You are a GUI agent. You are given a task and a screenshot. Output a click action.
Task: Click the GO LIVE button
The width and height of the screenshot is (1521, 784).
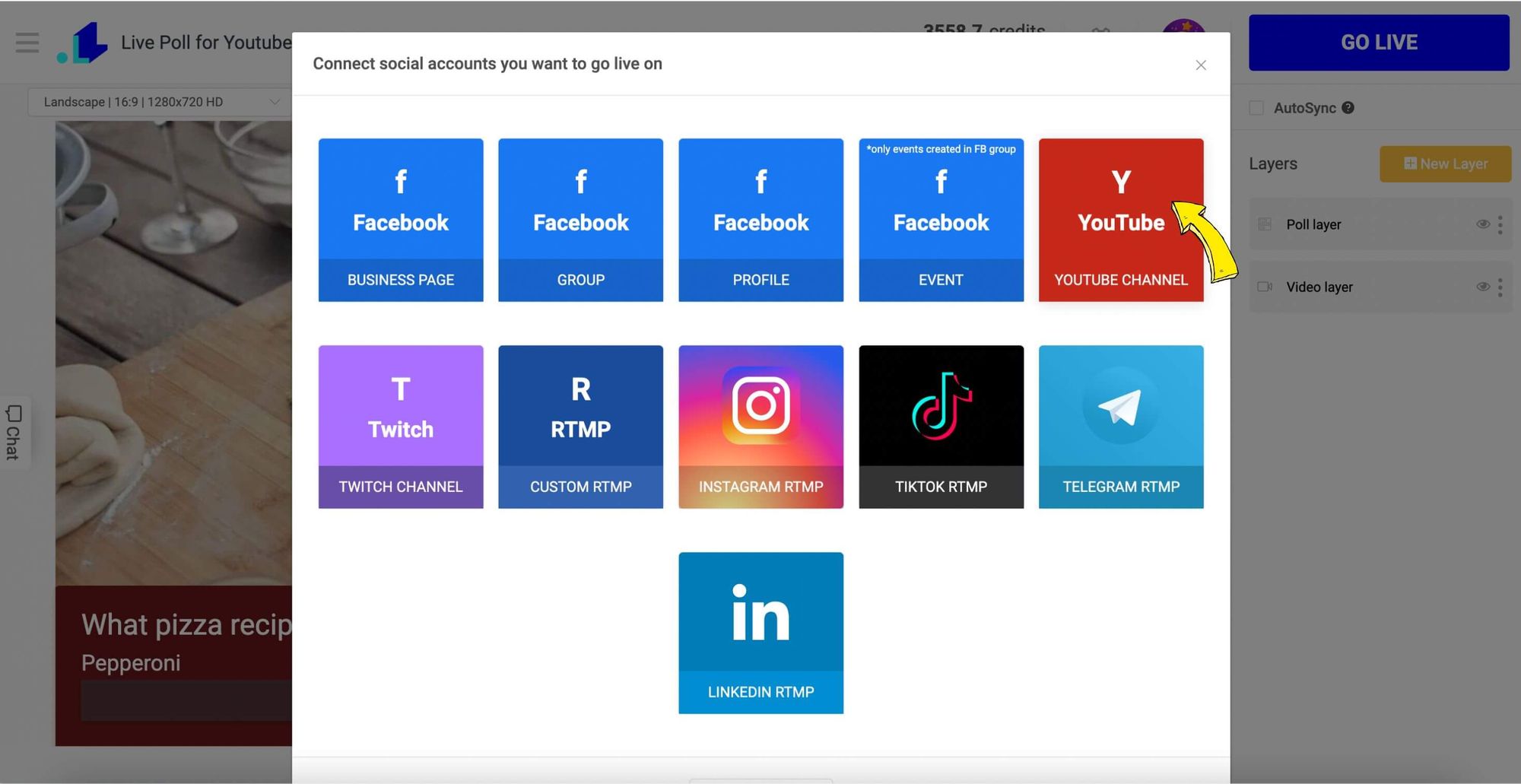(x=1379, y=43)
